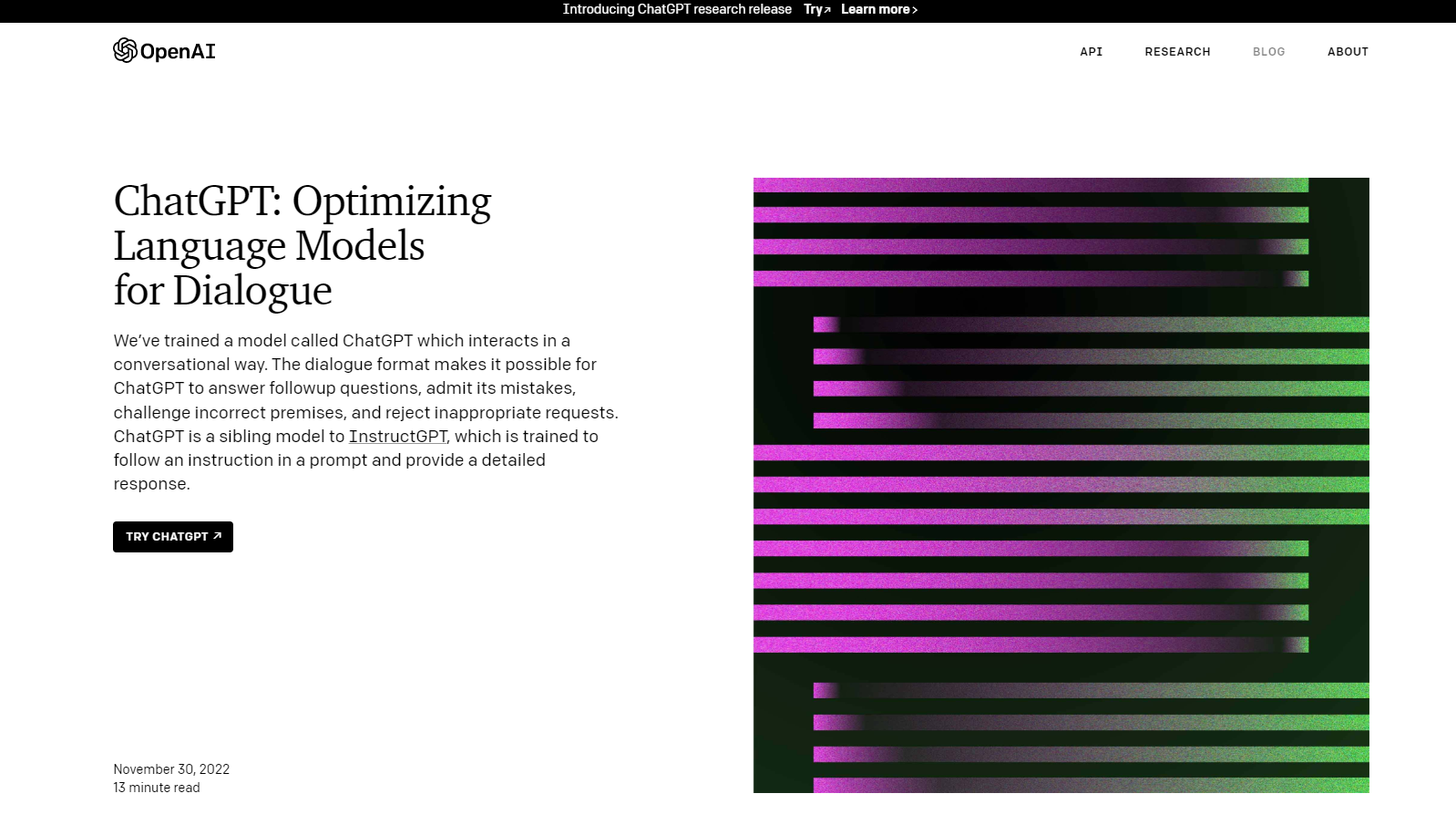Open the About page
The image size is (1456, 835).
(x=1348, y=52)
